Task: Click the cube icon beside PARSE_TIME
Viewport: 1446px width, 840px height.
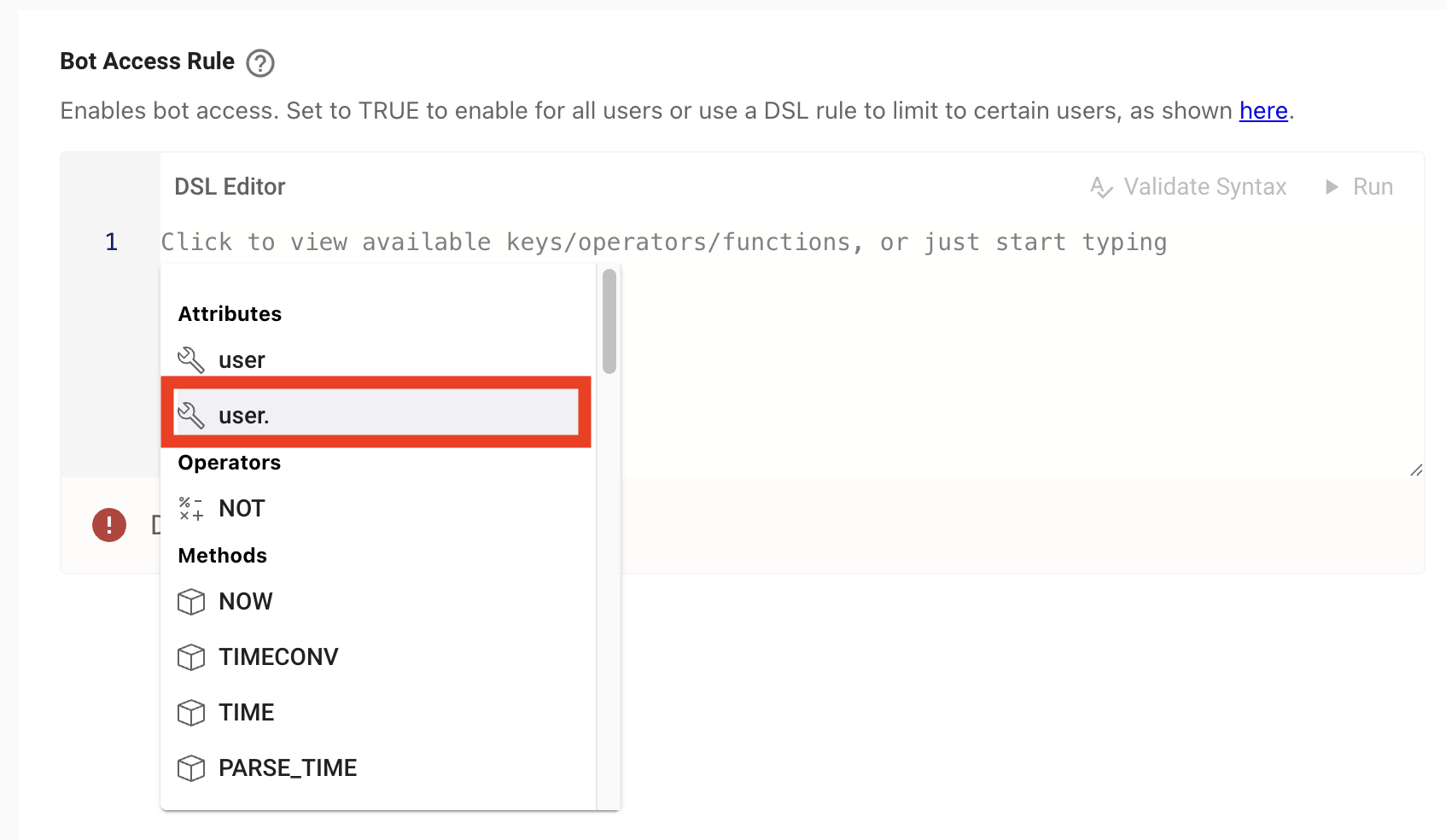Action: coord(191,768)
